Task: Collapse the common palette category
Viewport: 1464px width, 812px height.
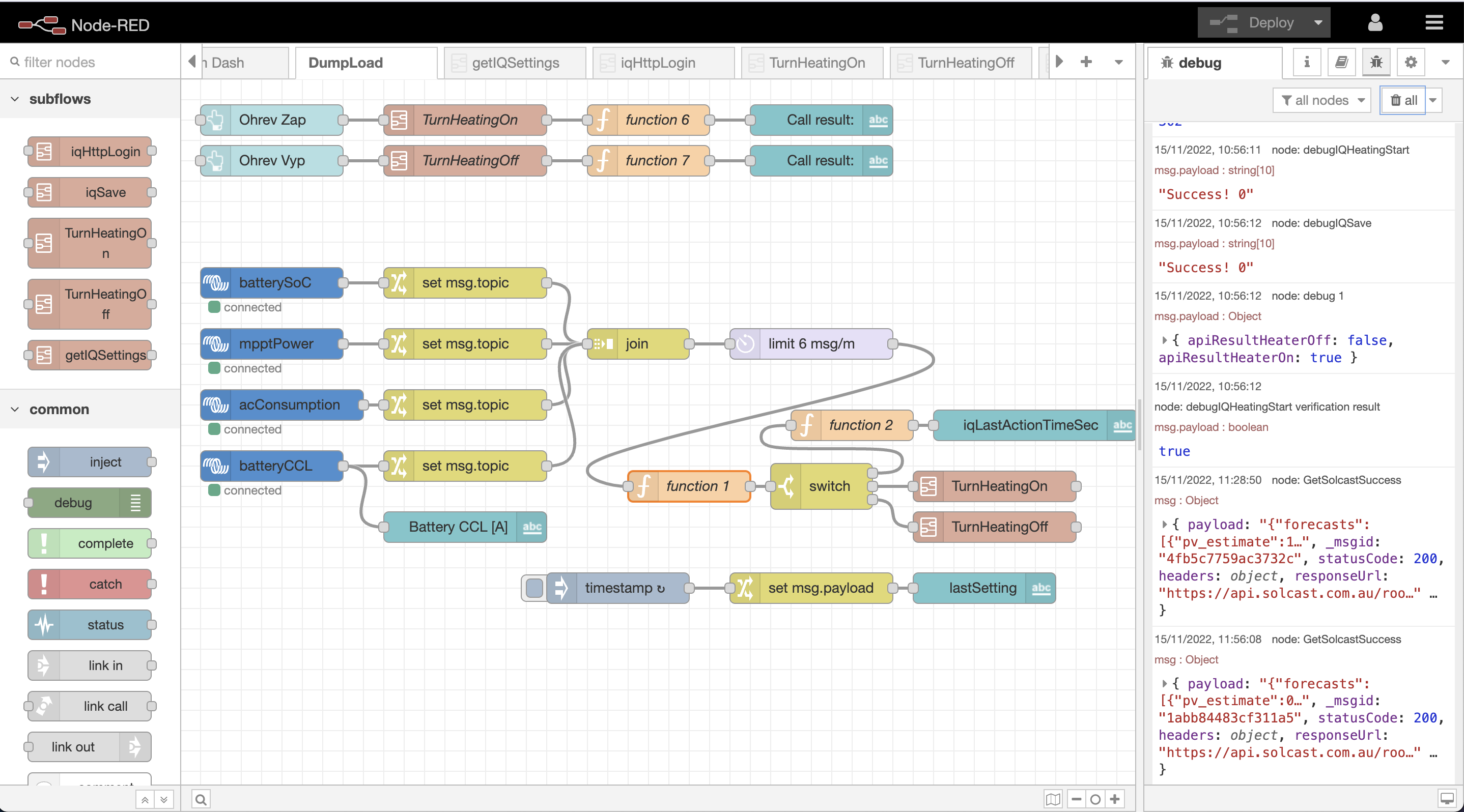Action: click(15, 410)
